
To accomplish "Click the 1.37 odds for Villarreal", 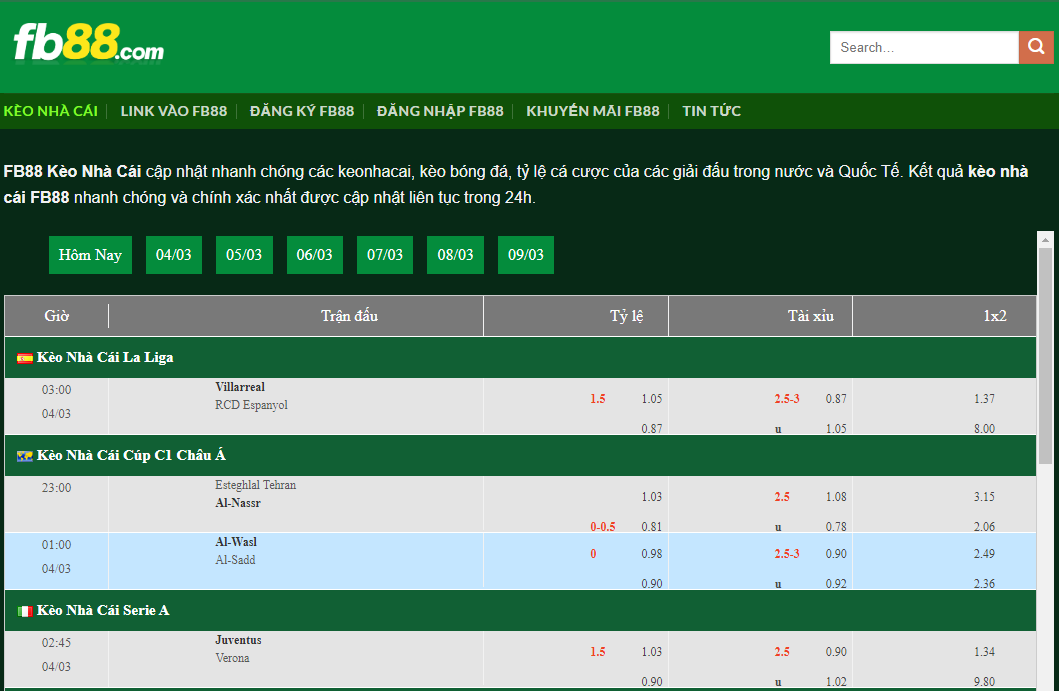I will click(x=984, y=399).
